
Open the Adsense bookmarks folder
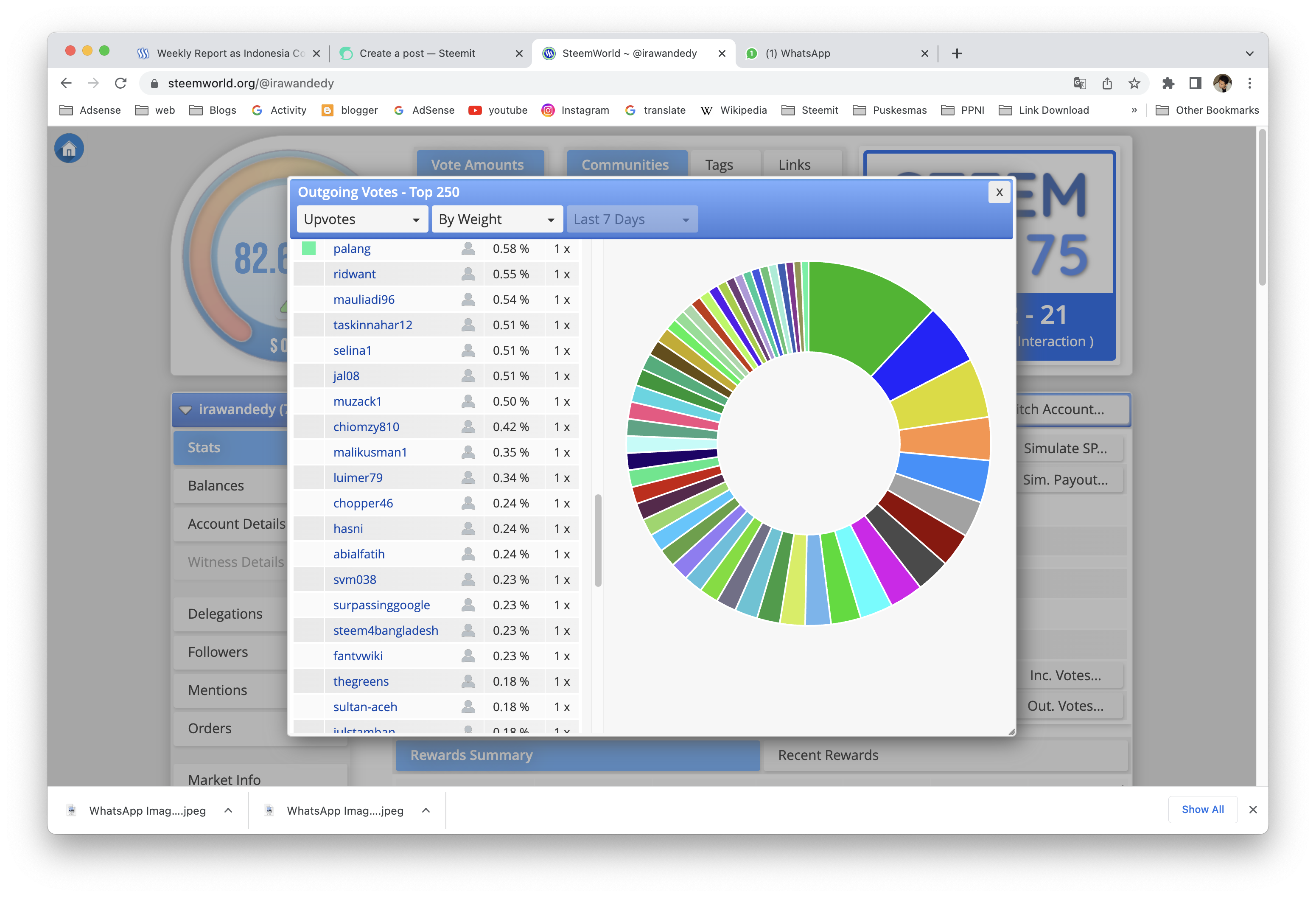pyautogui.click(x=90, y=110)
